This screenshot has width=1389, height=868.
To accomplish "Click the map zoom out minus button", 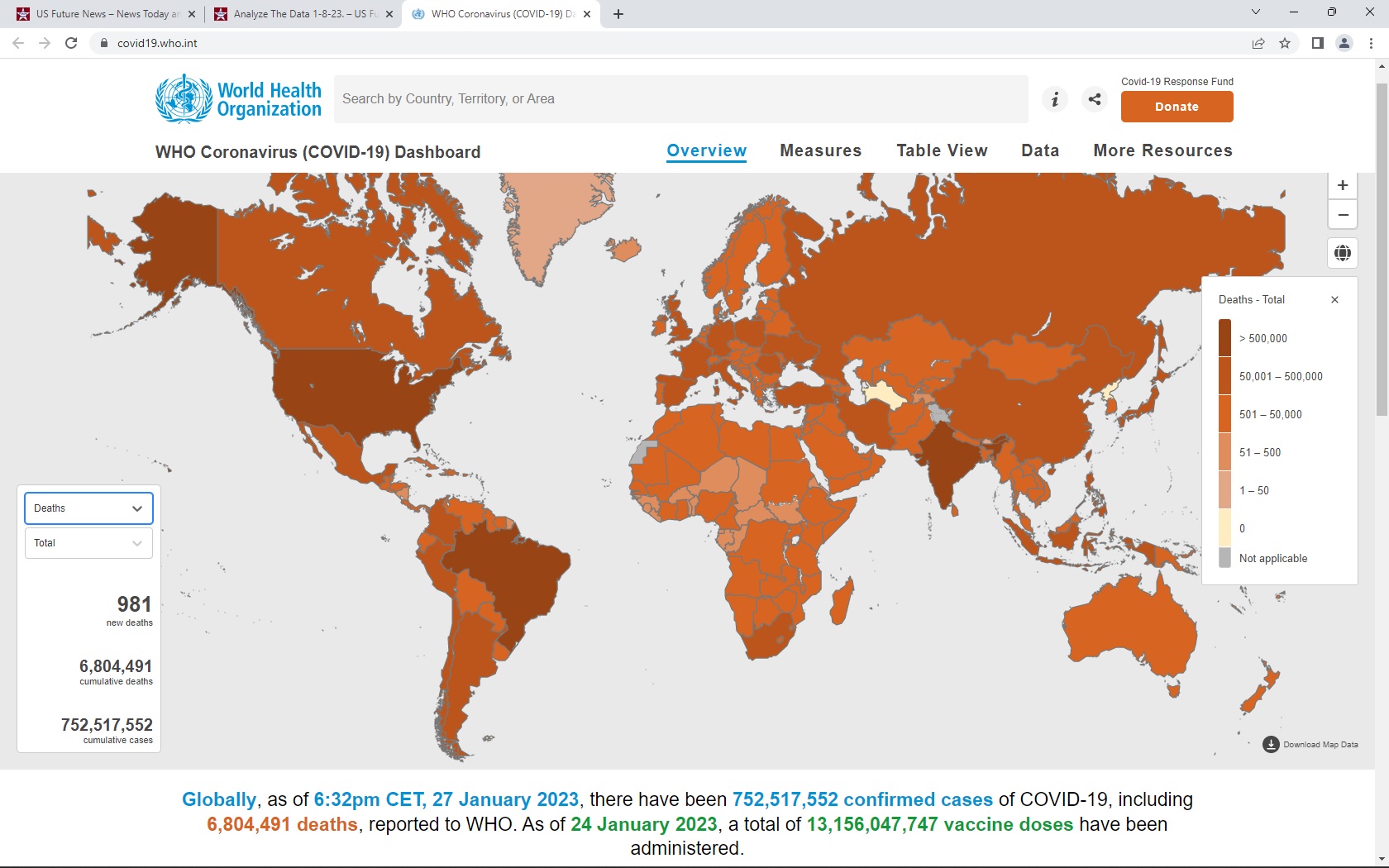I will [x=1343, y=215].
